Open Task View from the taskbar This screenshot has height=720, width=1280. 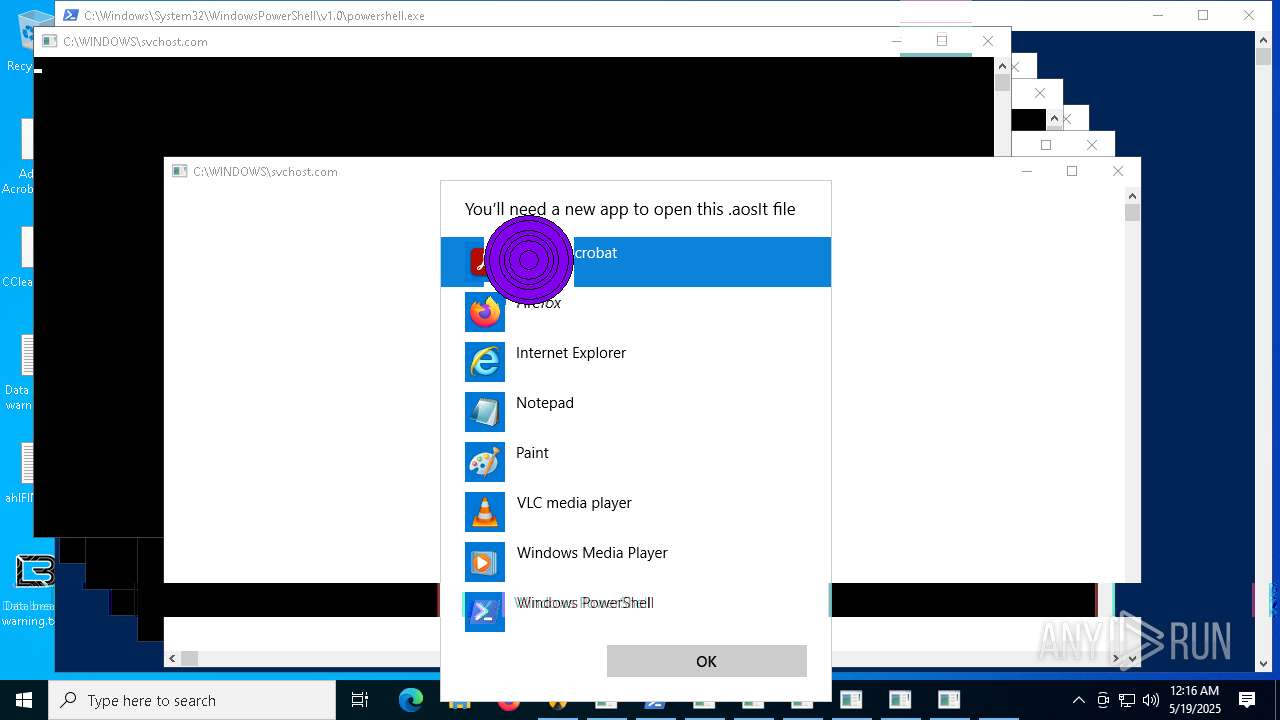click(360, 700)
